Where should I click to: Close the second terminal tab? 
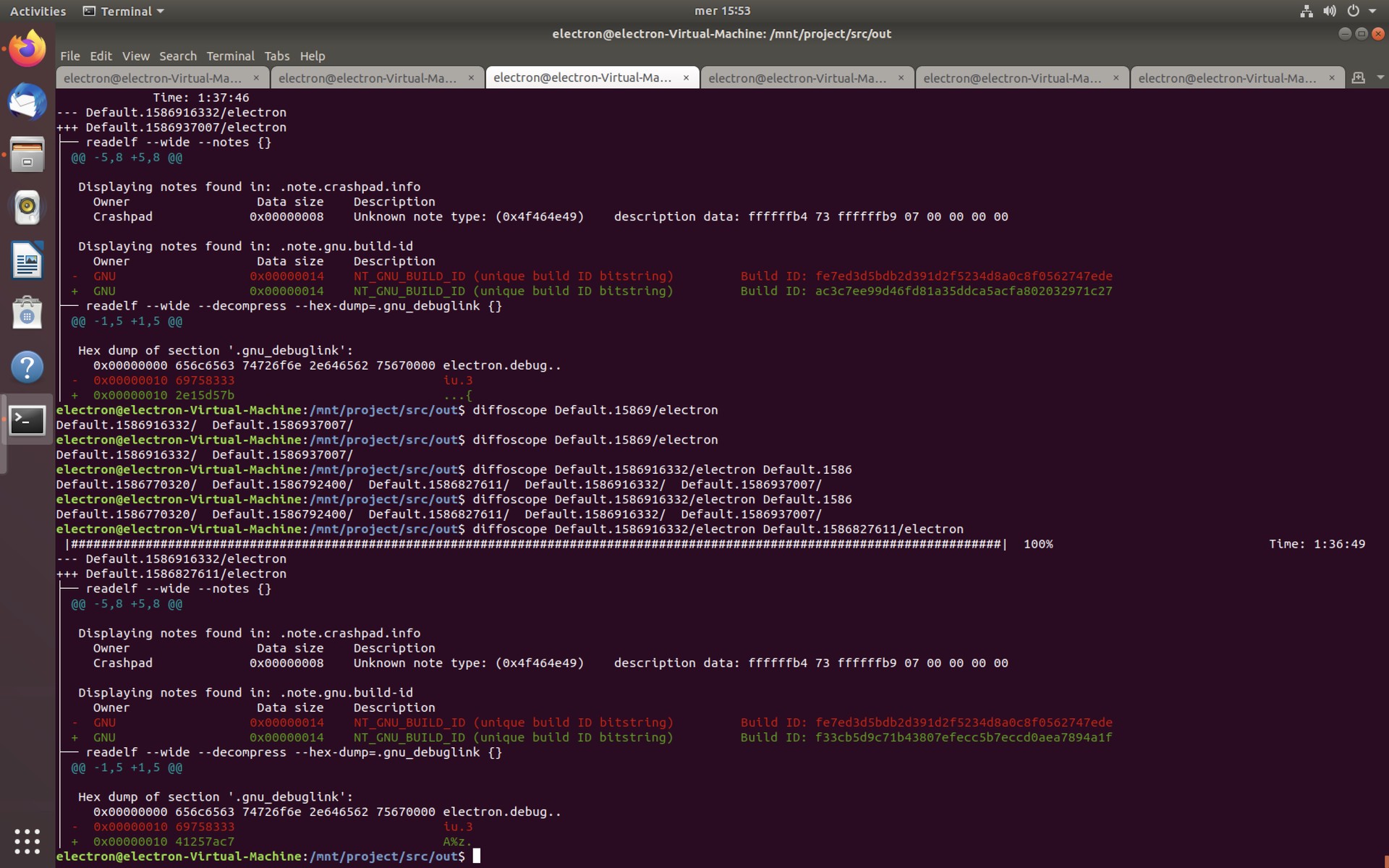(x=471, y=77)
